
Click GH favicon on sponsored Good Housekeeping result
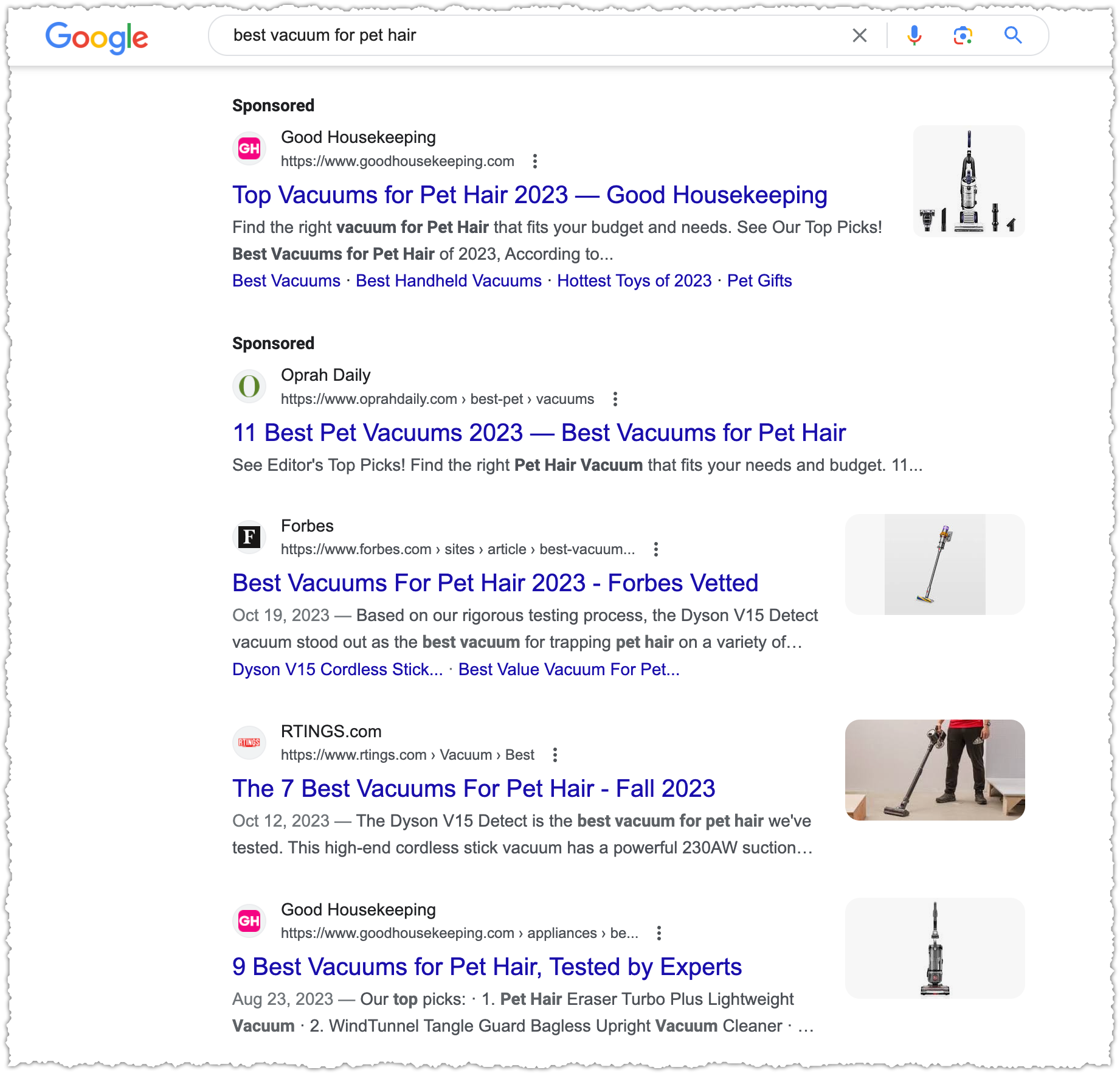pyautogui.click(x=249, y=148)
